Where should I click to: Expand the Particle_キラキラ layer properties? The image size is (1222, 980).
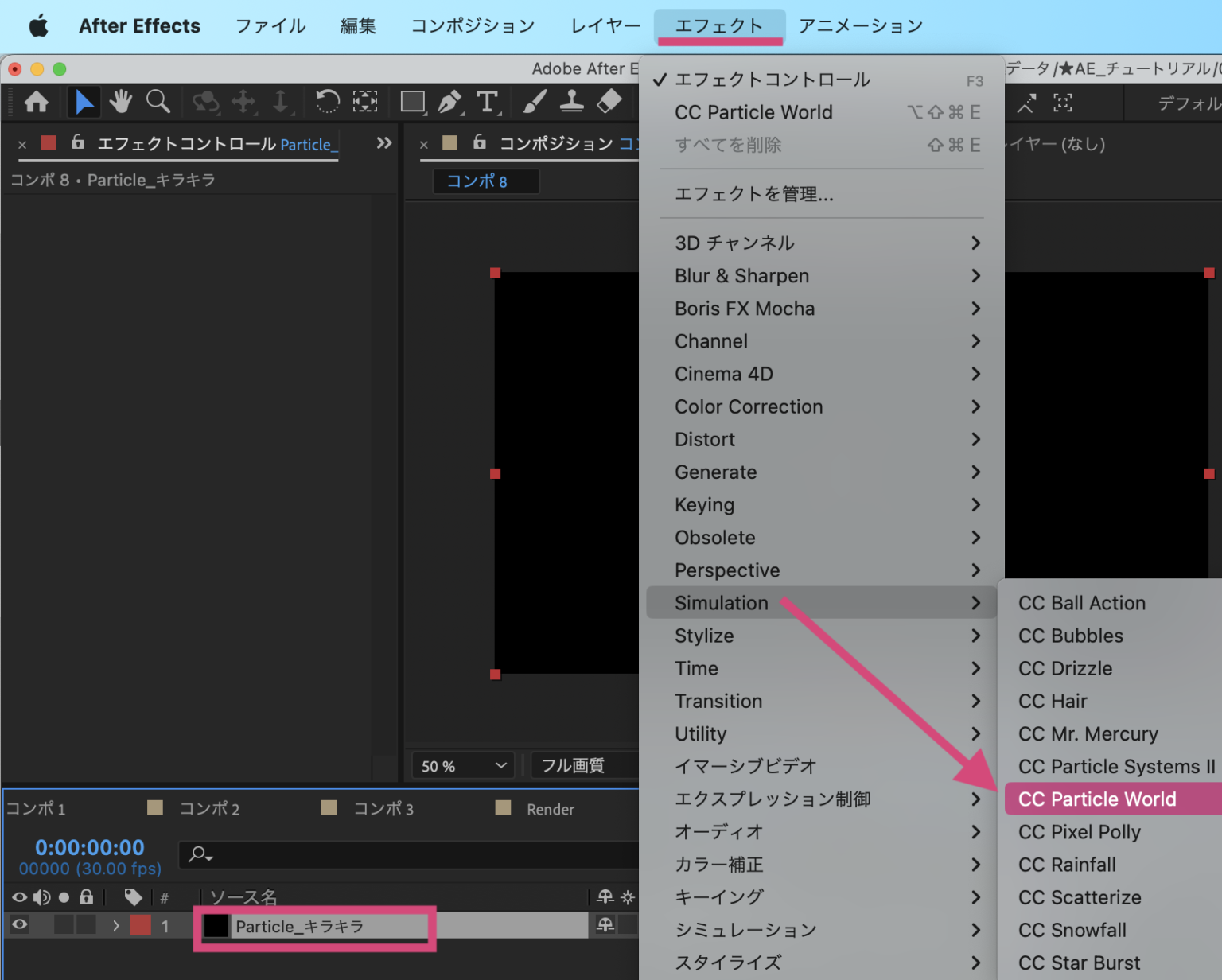(116, 925)
